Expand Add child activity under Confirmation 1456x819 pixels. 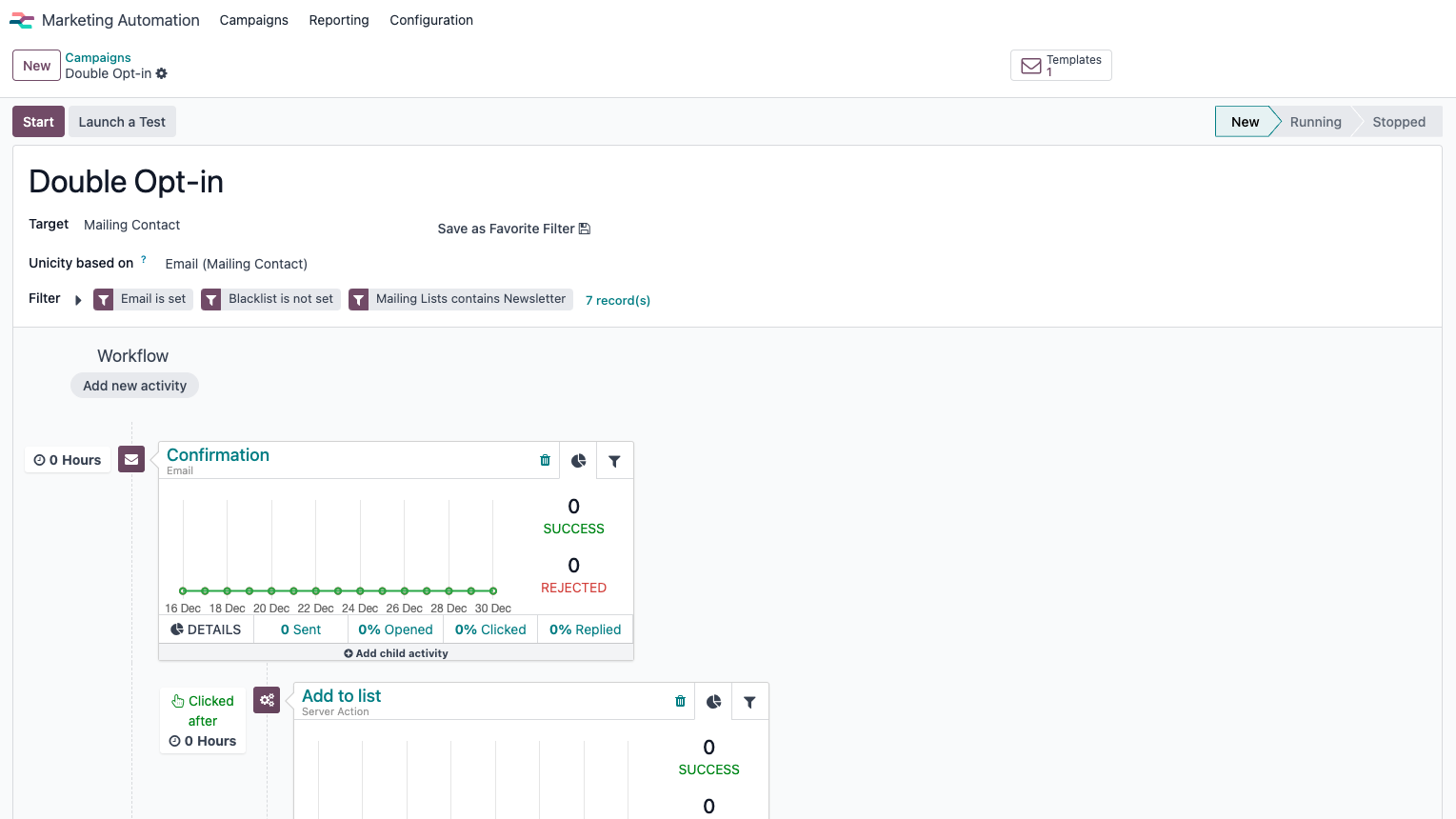[396, 653]
